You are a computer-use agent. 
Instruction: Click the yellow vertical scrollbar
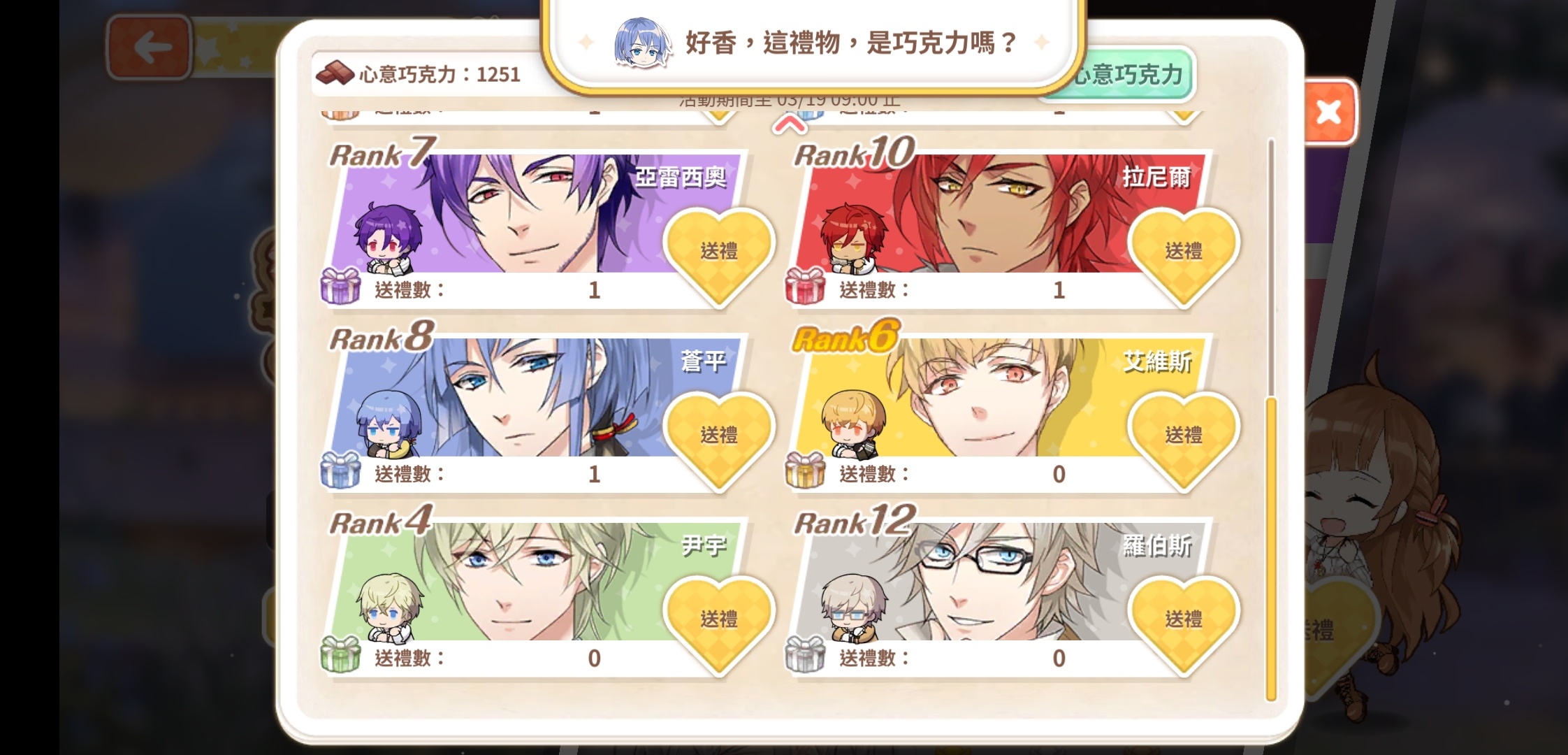[x=1271, y=549]
